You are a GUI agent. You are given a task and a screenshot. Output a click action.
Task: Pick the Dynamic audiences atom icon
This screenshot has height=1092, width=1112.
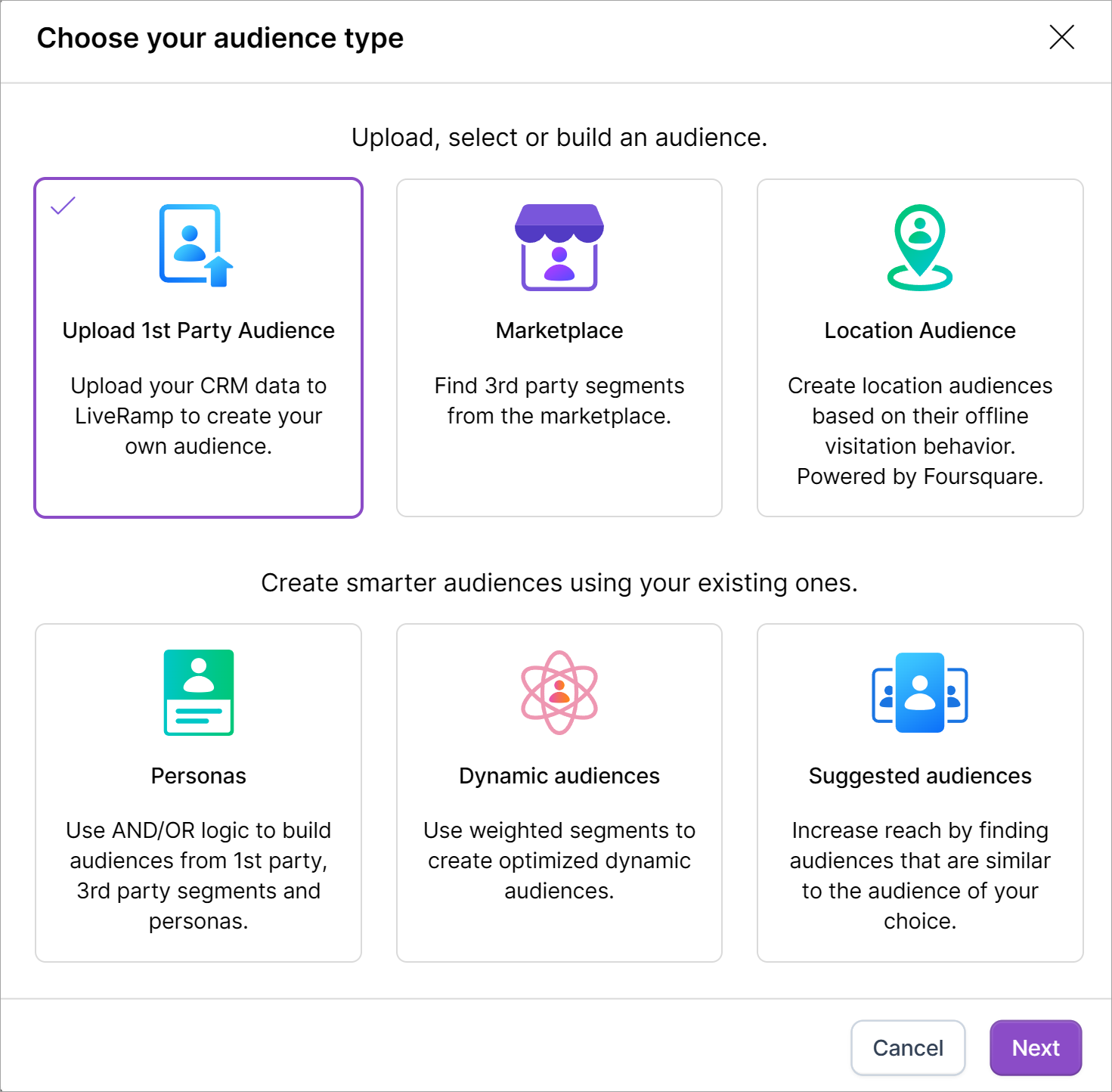[559, 692]
